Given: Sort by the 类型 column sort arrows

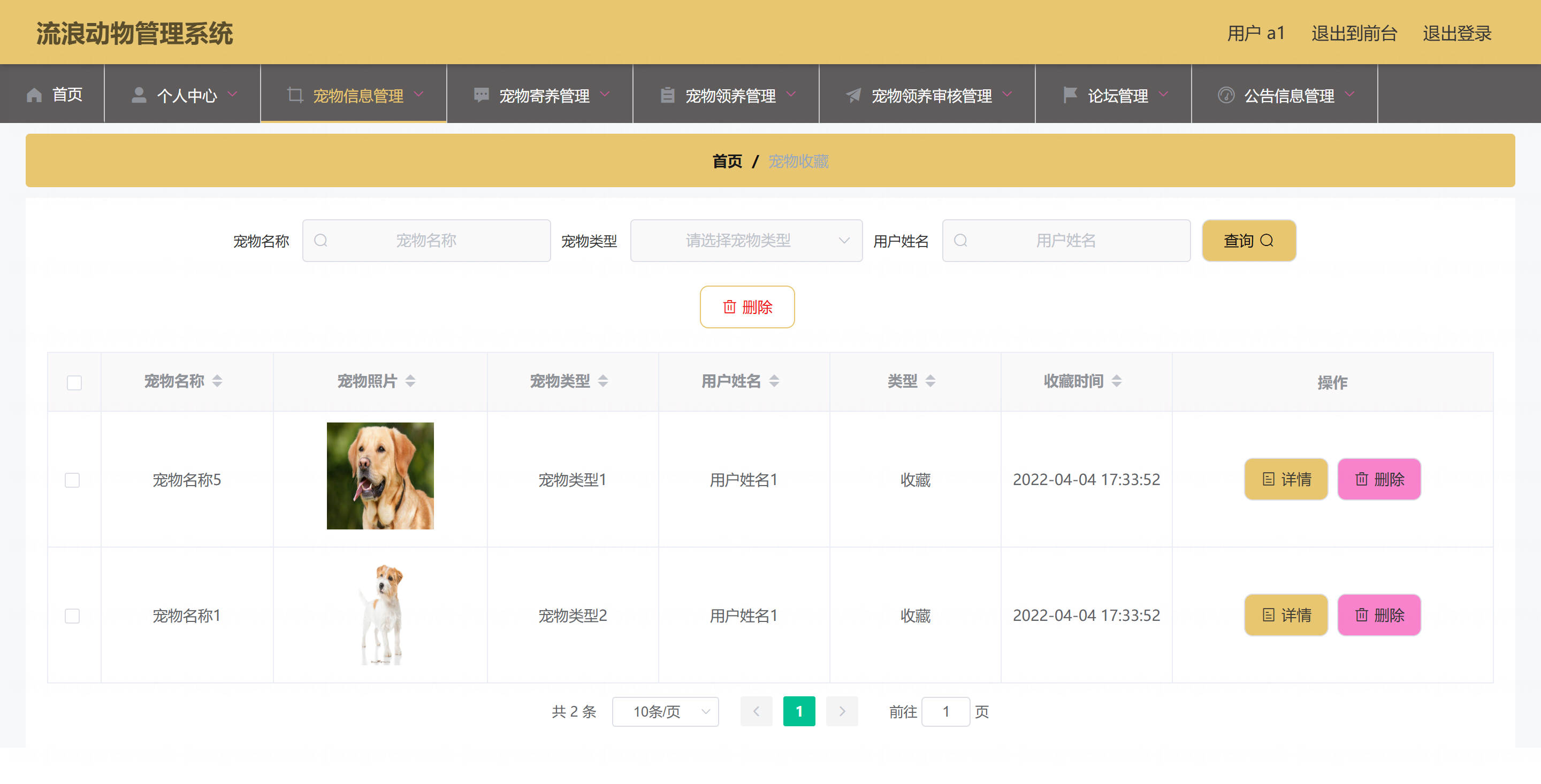Looking at the screenshot, I should [929, 381].
